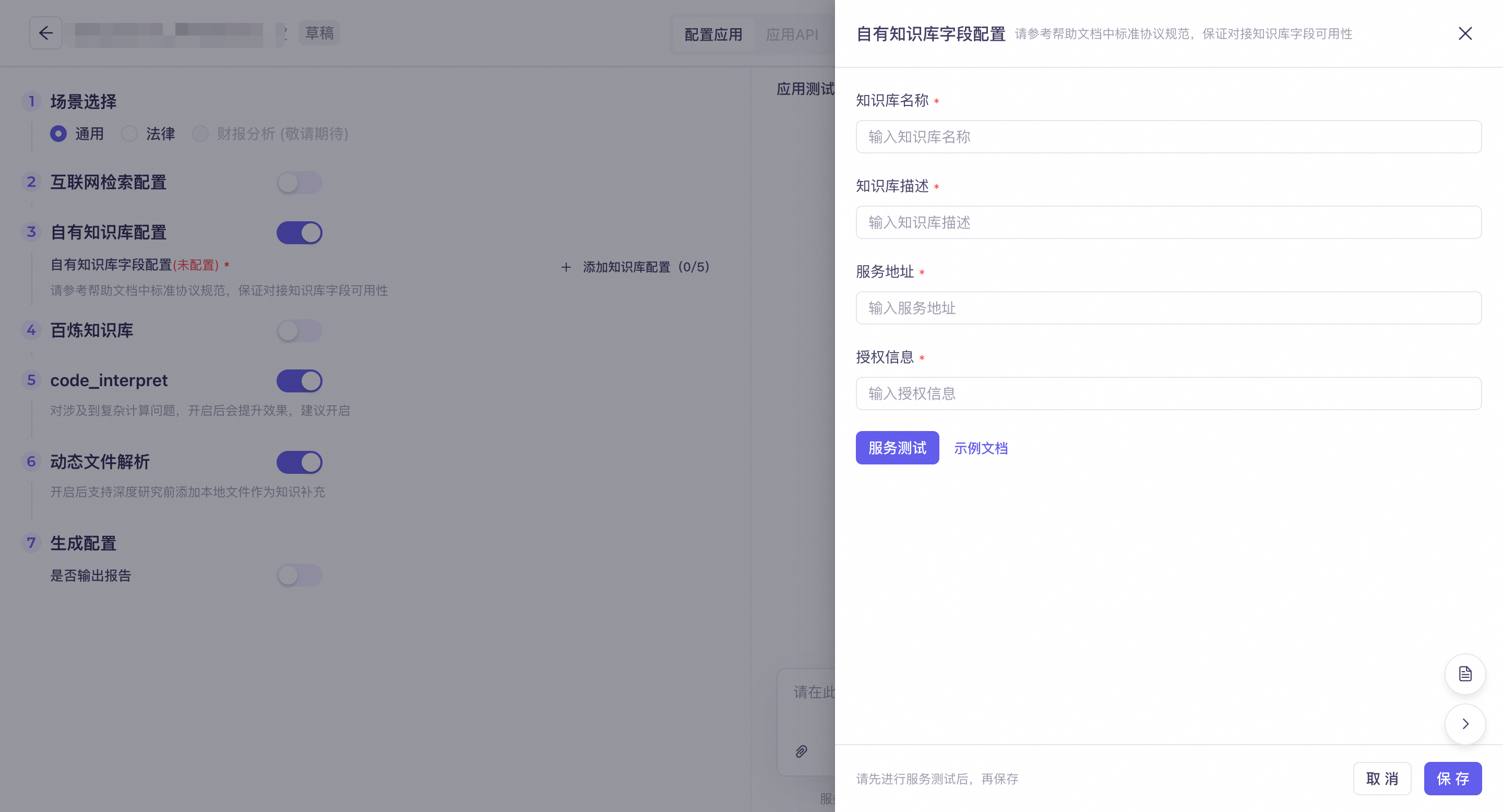The width and height of the screenshot is (1503, 812).
Task: Switch to the 配置应用 tab
Action: point(713,34)
